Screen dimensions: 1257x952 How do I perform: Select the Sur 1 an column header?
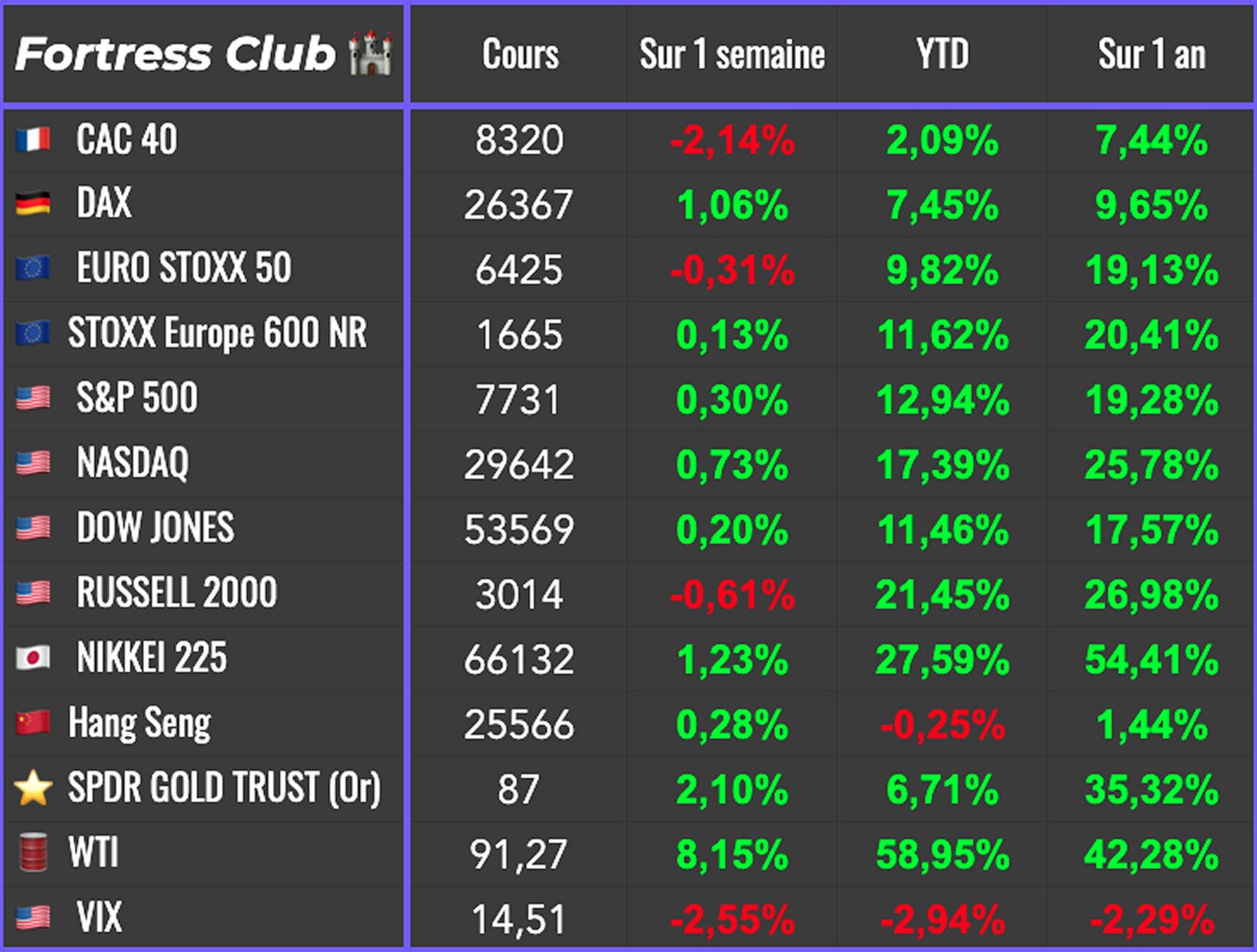1152,54
